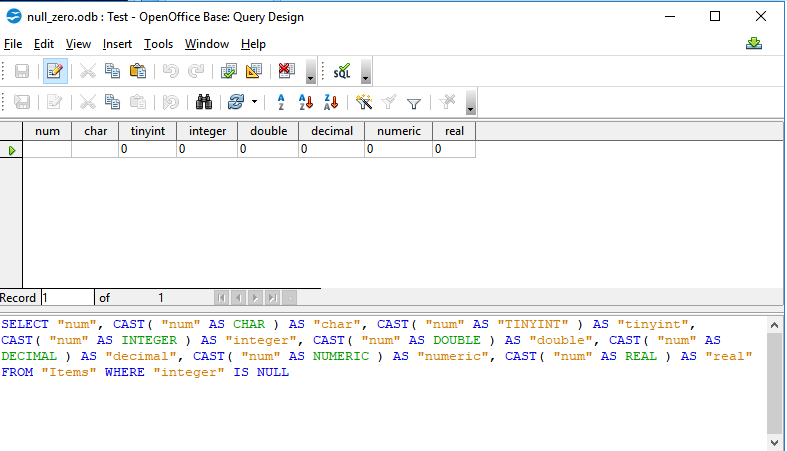Screen dimensions: 787x451
Task: Open the Insert menu
Action: [117, 44]
